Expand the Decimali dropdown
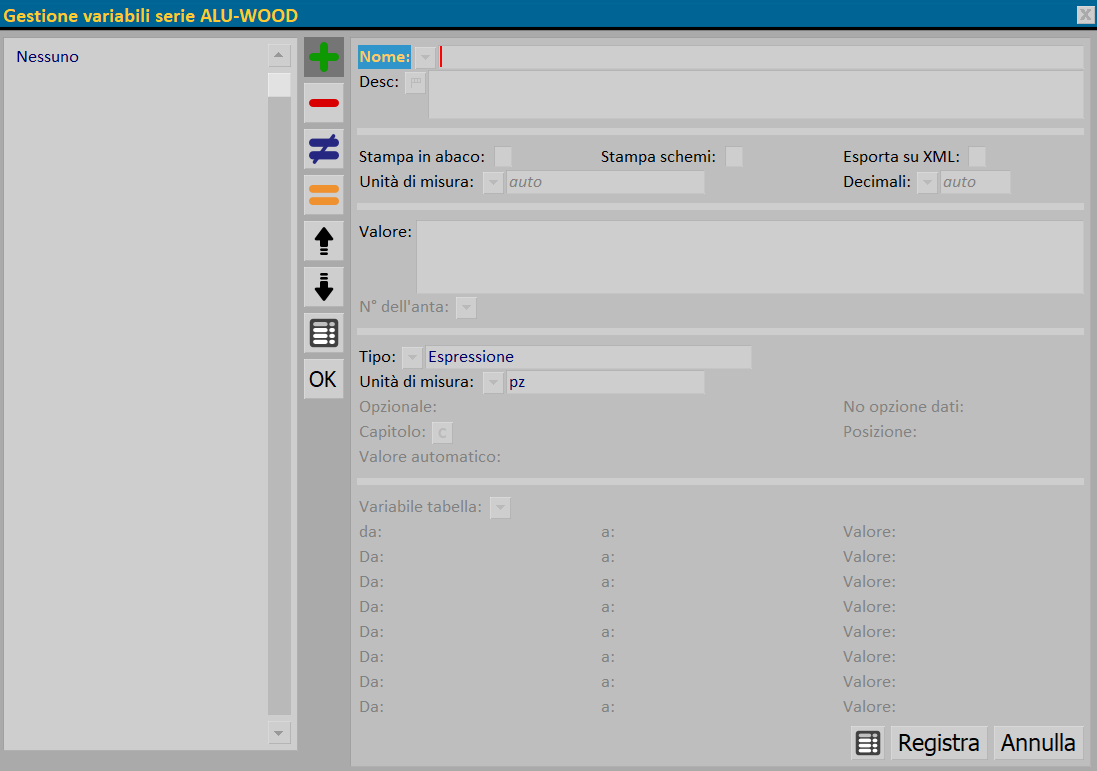This screenshot has height=771, width=1097. [x=927, y=183]
